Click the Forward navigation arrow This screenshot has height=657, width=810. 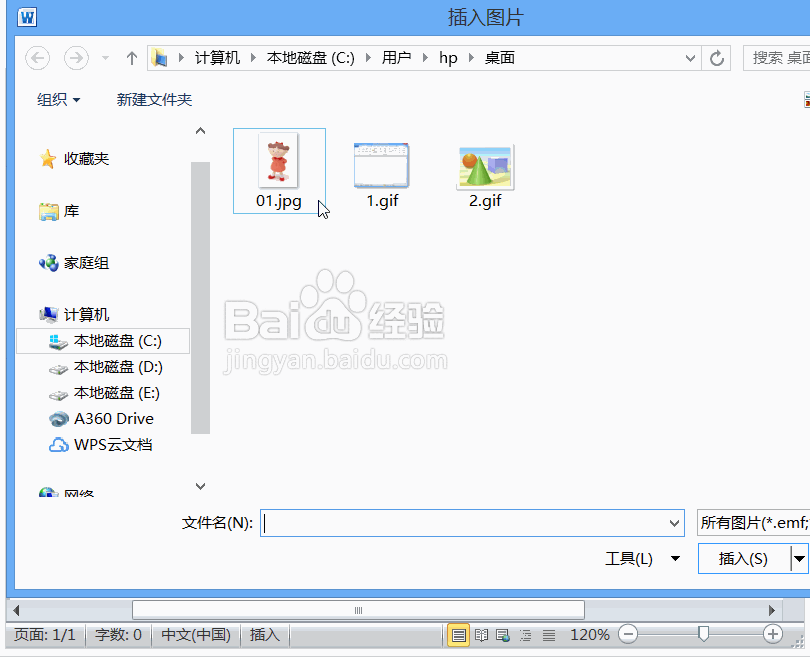click(x=76, y=58)
